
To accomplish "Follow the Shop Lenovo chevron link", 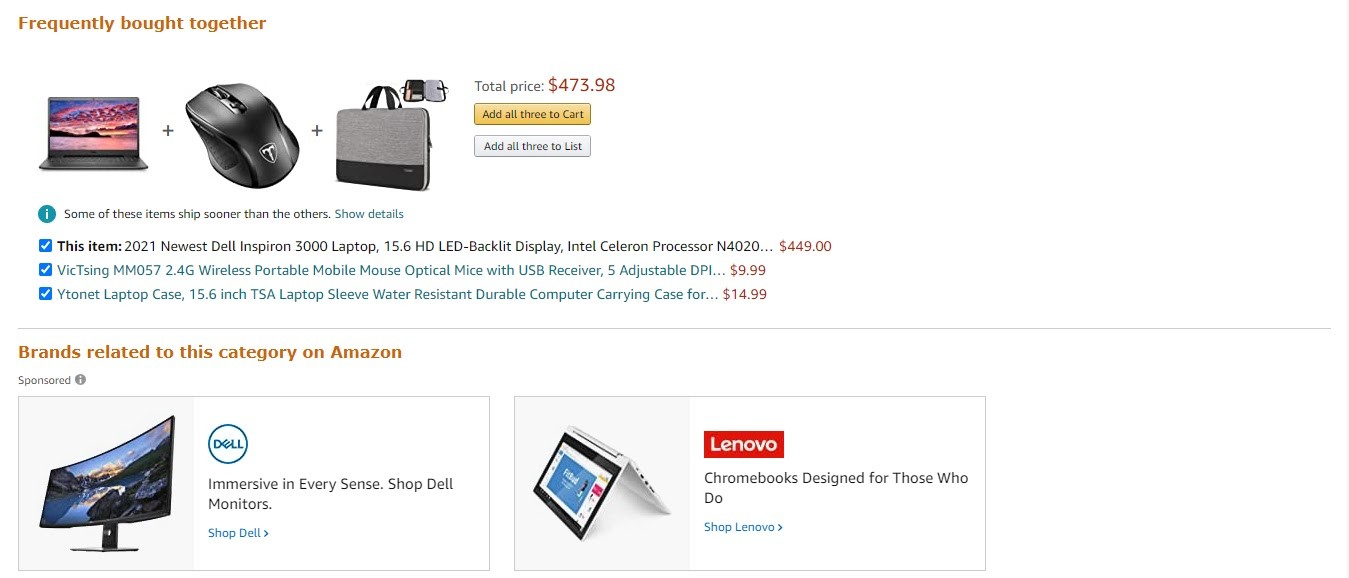I will 743,527.
